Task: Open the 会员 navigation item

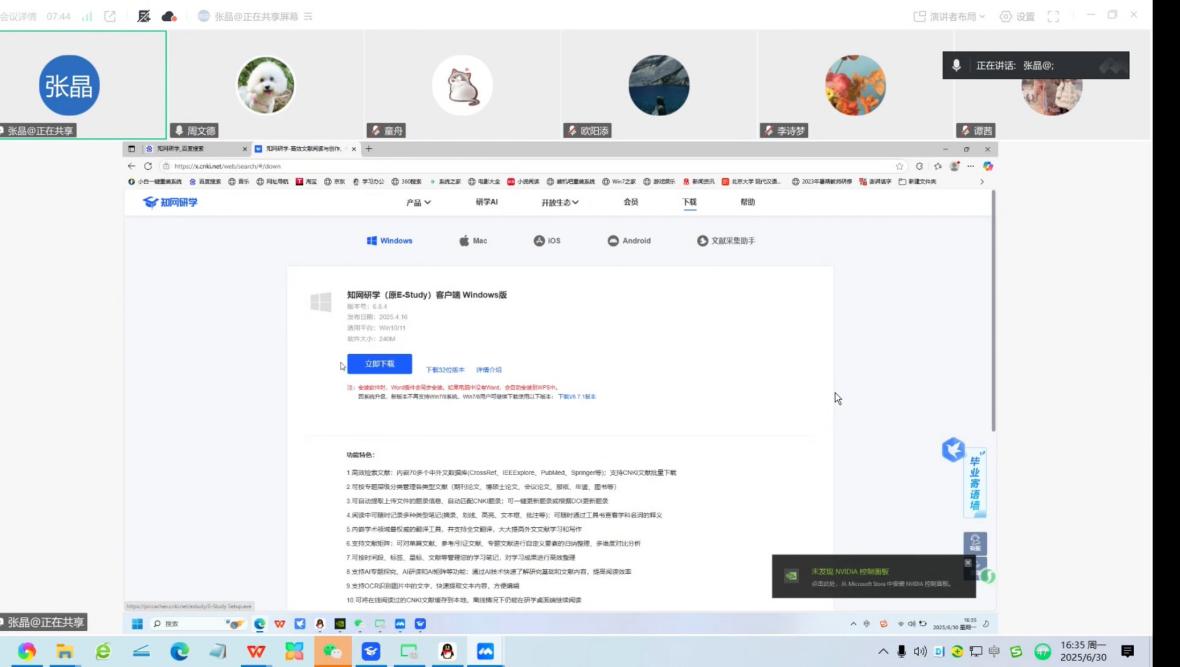Action: [631, 202]
